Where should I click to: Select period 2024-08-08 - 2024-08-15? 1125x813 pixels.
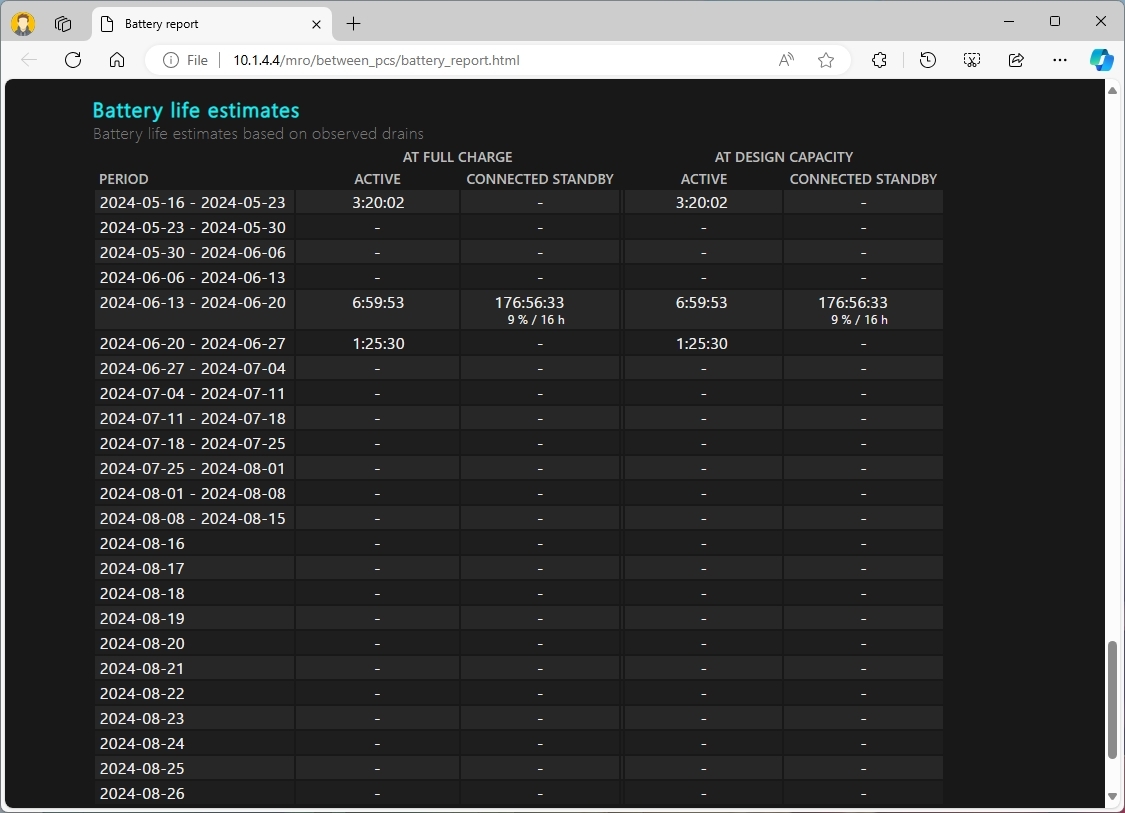(192, 518)
